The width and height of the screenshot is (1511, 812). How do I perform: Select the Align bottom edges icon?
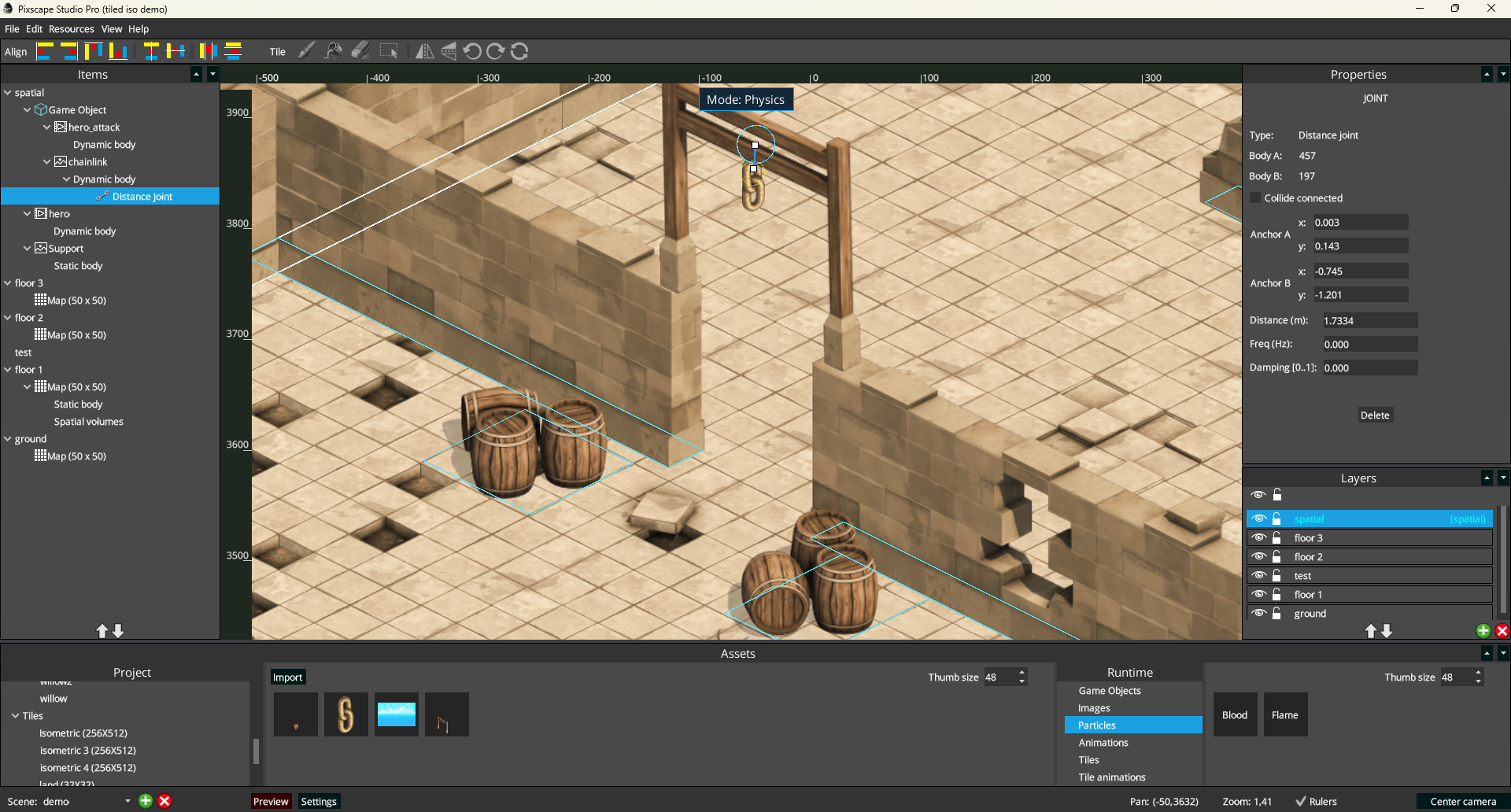coord(118,51)
